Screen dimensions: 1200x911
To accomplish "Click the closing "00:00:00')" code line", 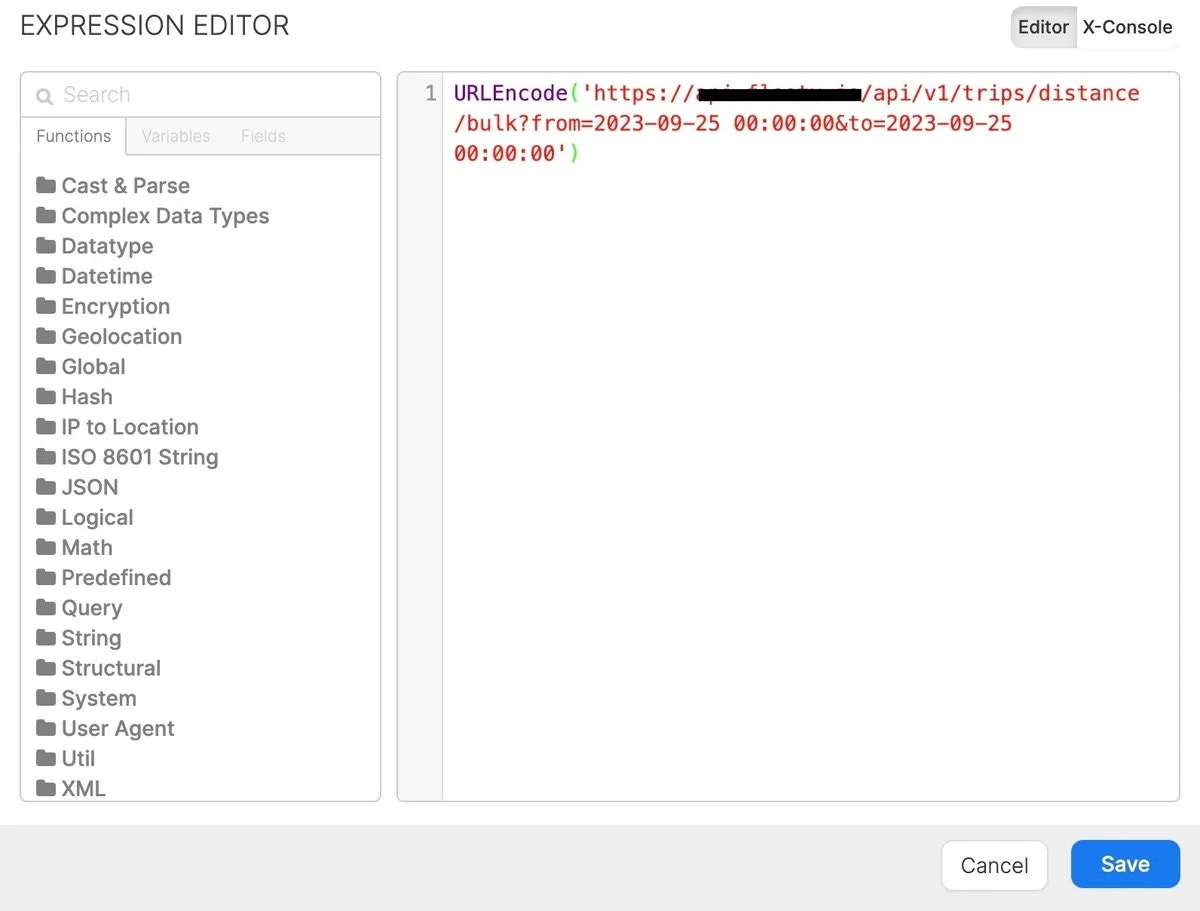I will coord(517,154).
